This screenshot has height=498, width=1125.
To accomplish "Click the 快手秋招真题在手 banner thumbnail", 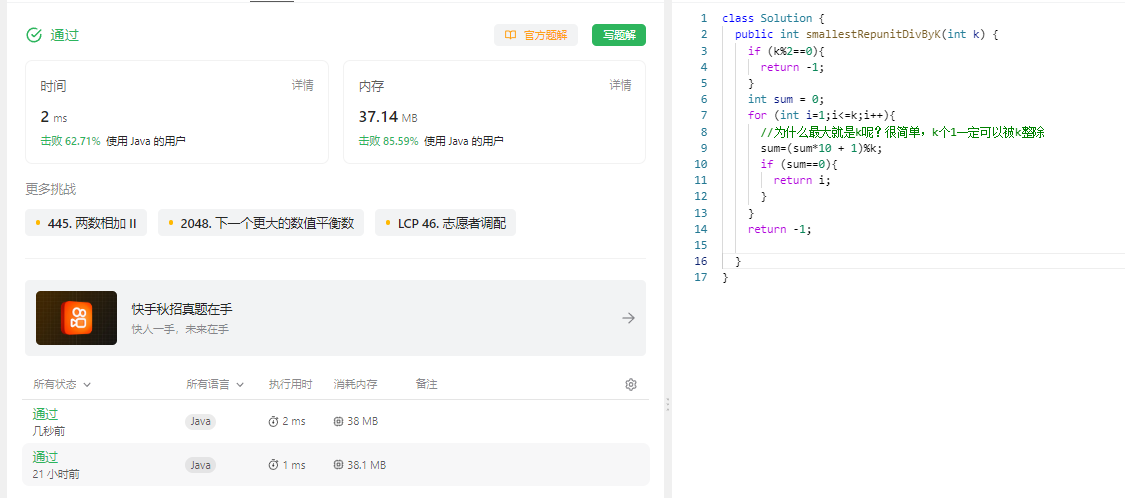I will [76, 318].
